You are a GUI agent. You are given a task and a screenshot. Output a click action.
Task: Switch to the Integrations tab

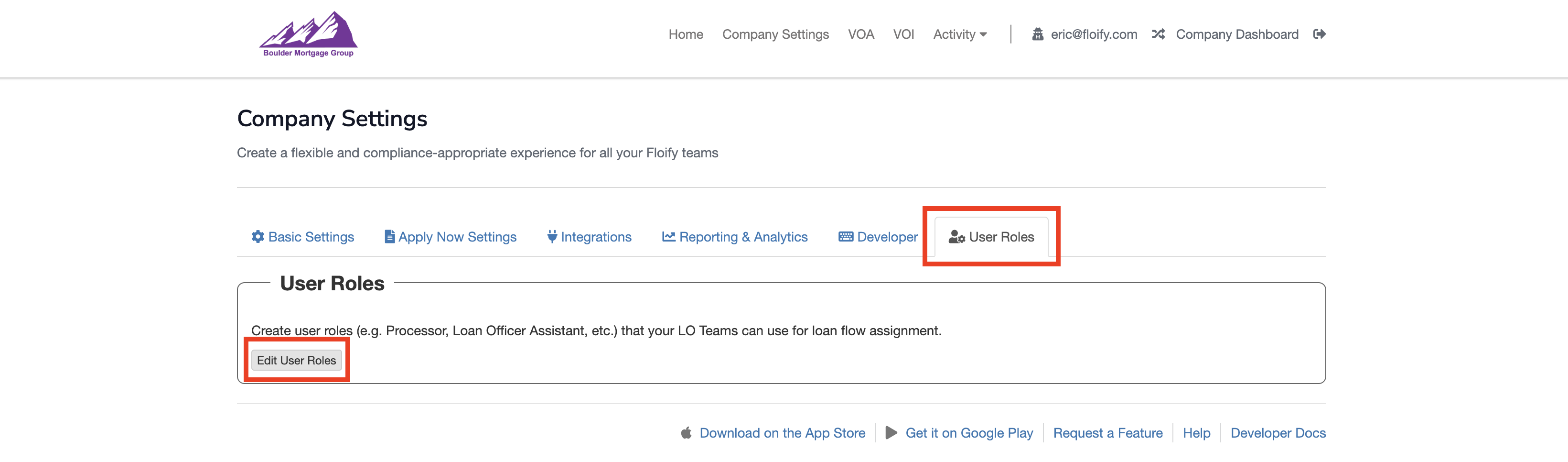coord(595,236)
